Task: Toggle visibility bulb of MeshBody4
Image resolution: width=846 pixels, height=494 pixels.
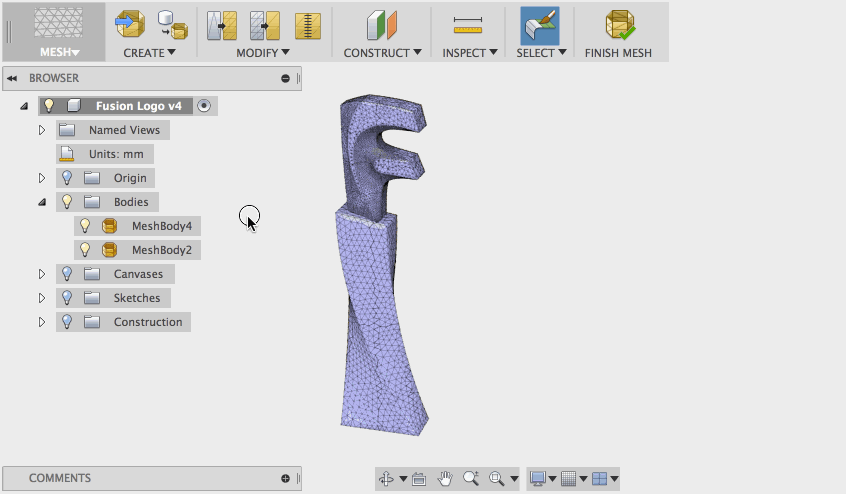Action: pos(85,225)
